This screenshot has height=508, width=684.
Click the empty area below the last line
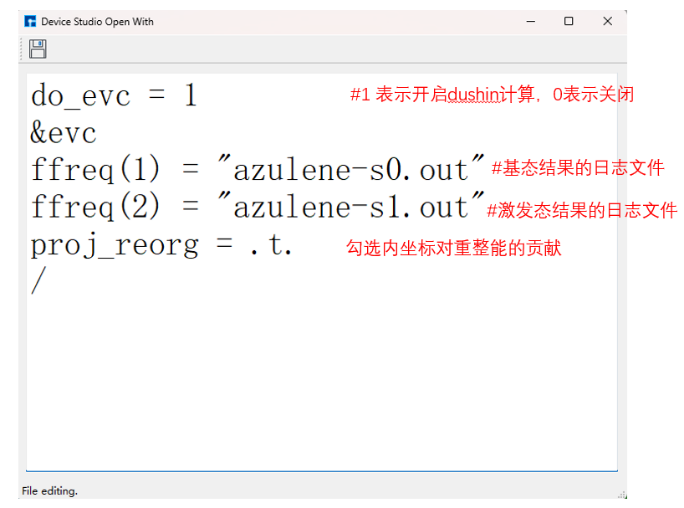tap(320, 380)
